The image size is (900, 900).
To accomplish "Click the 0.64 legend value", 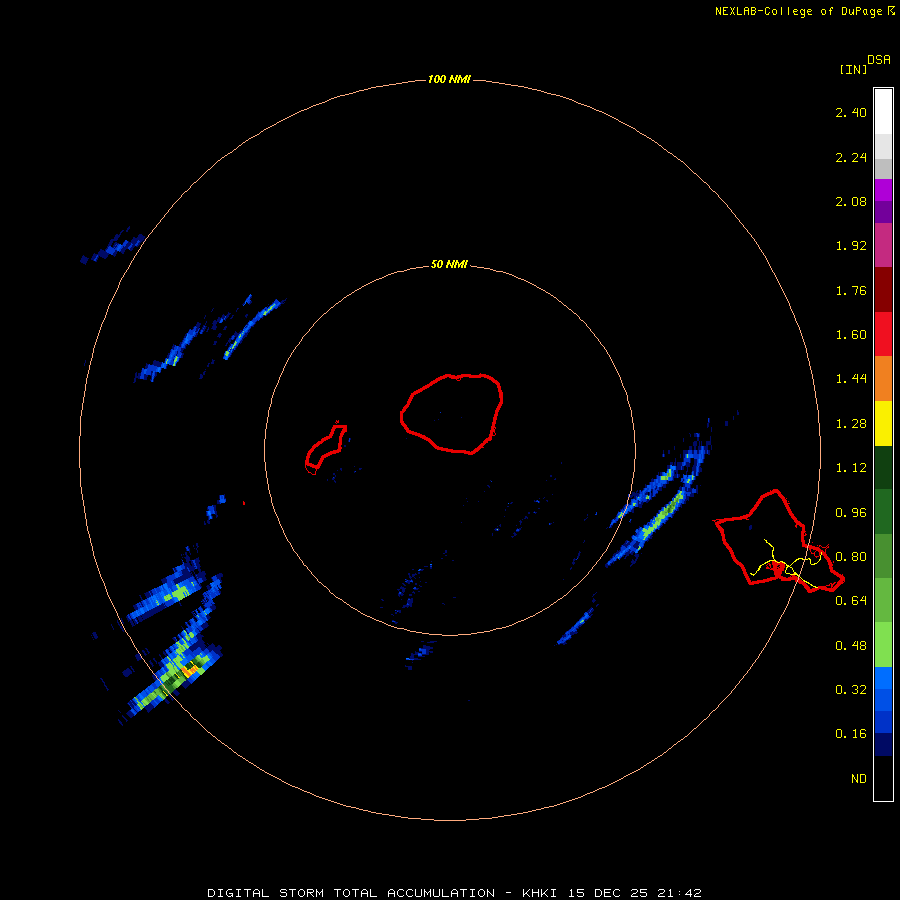I will (x=851, y=600).
